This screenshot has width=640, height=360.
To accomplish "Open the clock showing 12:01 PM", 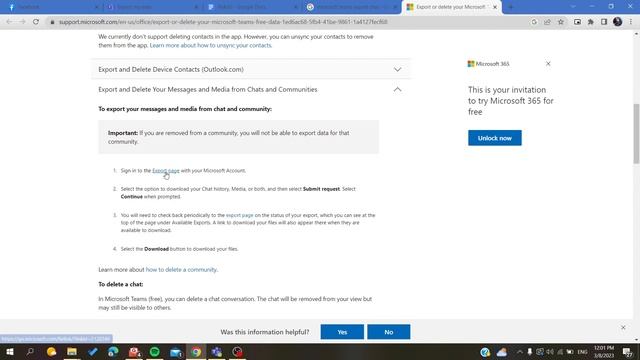I will [x=604, y=352].
